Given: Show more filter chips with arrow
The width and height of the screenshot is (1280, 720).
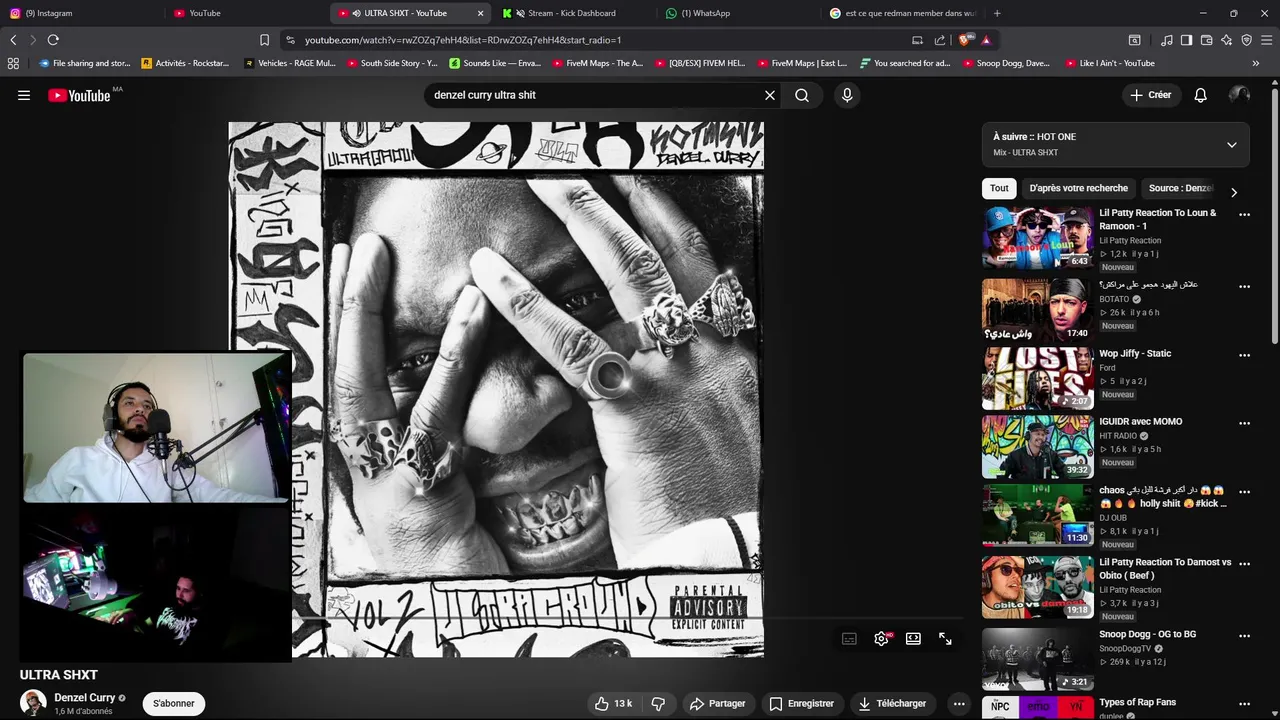Looking at the screenshot, I should [1234, 192].
